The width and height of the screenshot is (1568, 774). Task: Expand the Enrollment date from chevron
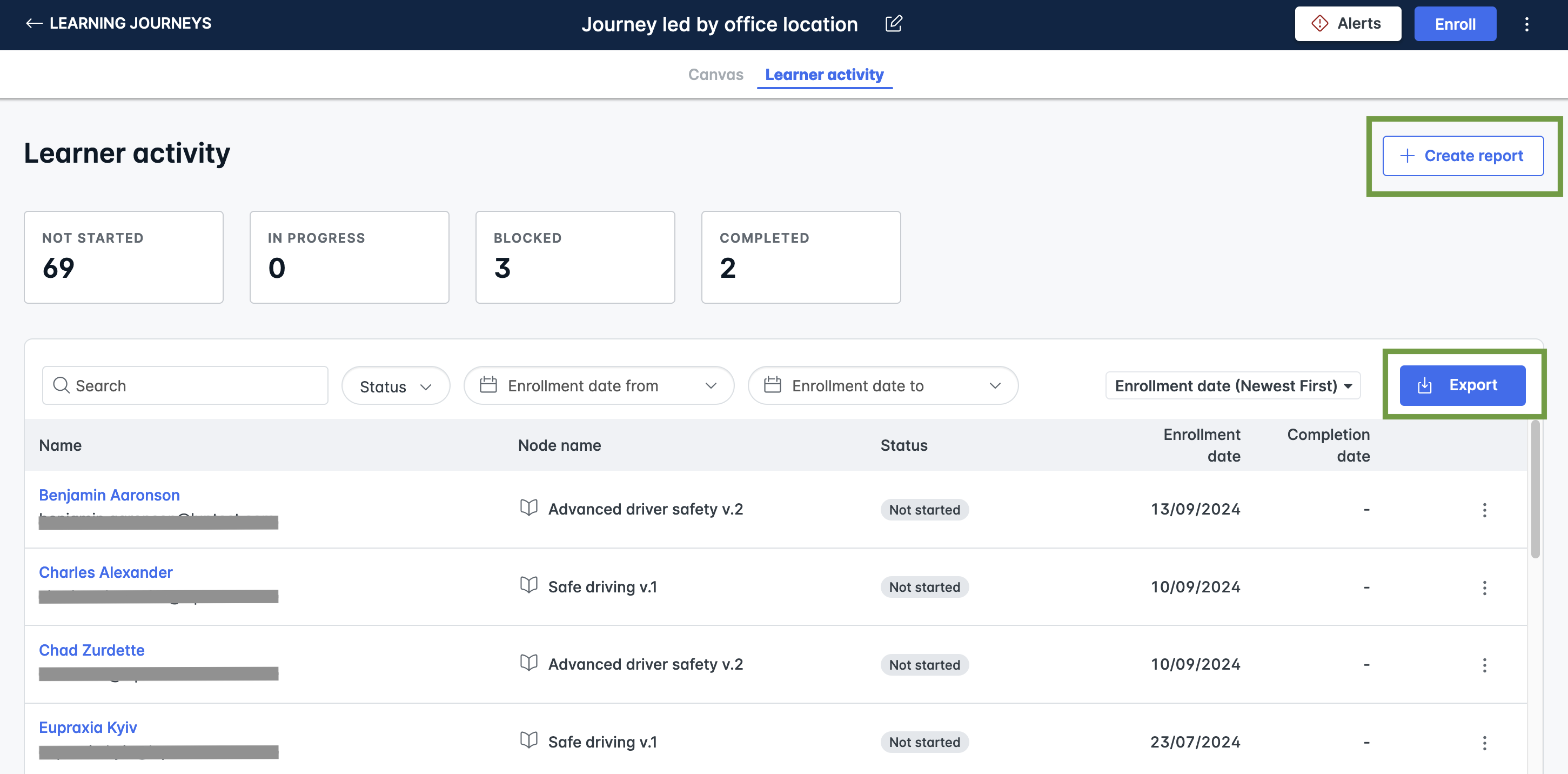coord(711,385)
